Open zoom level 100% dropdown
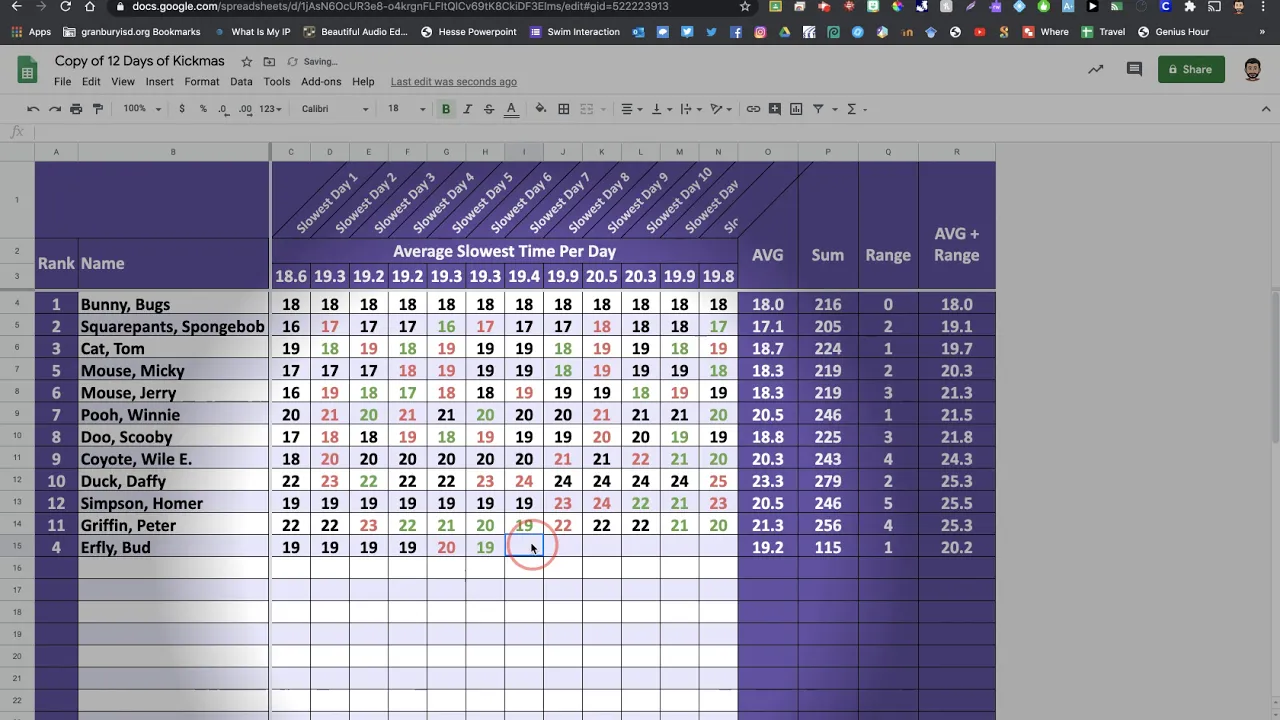 [x=141, y=109]
